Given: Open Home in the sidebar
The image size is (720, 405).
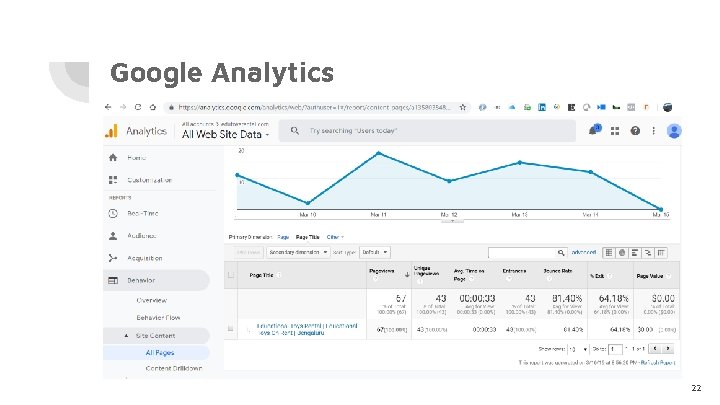Looking at the screenshot, I should 136,158.
